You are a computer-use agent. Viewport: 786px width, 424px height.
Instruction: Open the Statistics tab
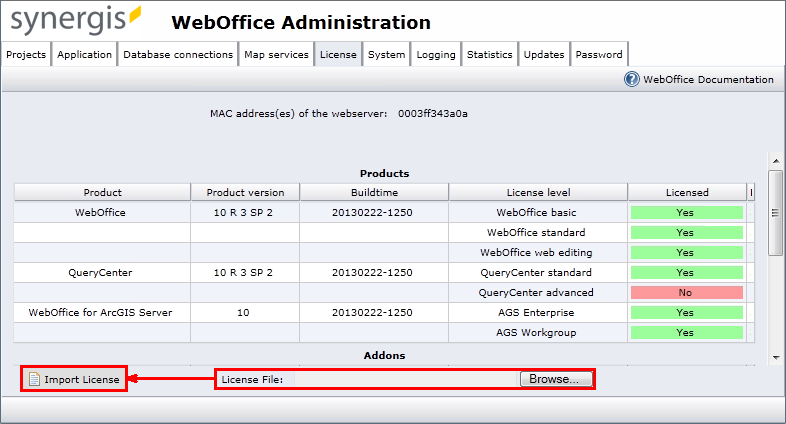point(490,55)
